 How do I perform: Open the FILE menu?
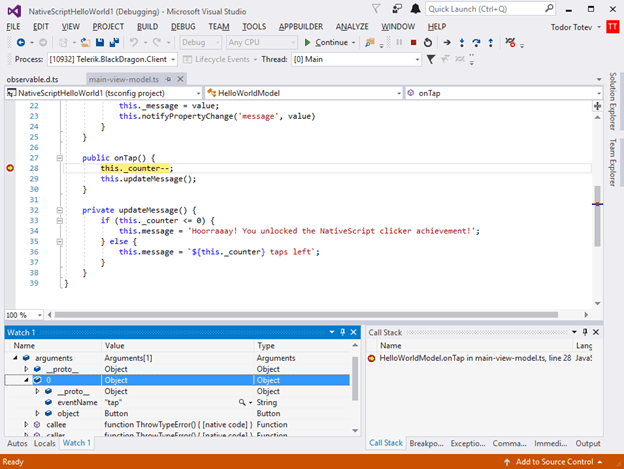click(x=13, y=27)
